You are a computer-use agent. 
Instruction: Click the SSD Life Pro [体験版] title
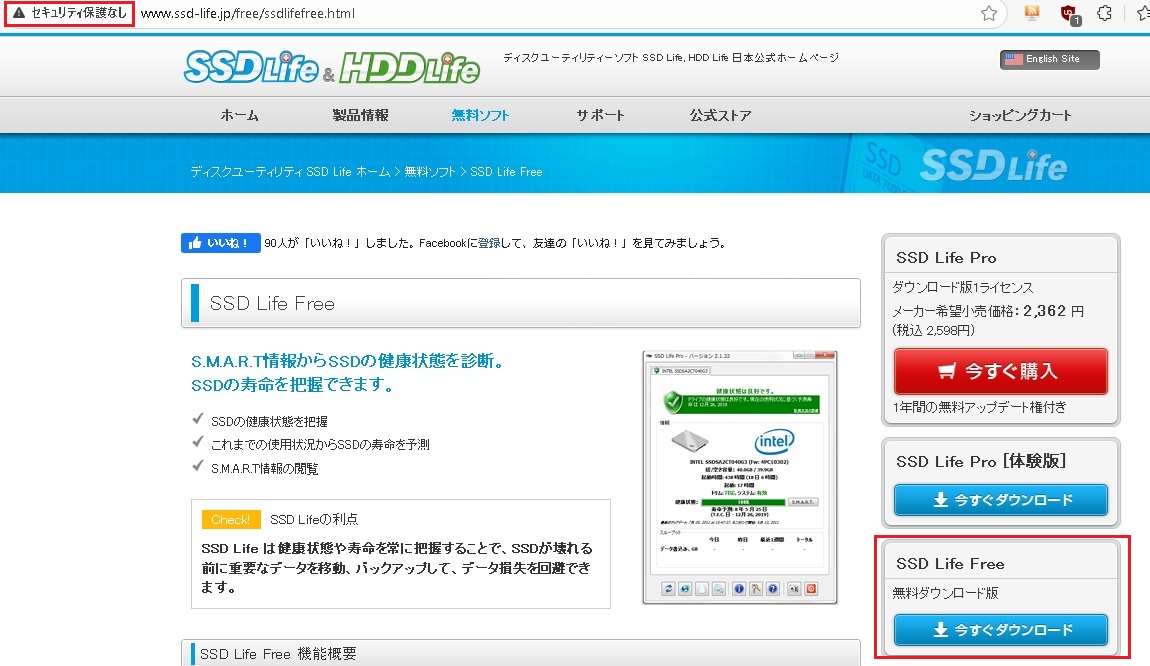pyautogui.click(x=981, y=461)
